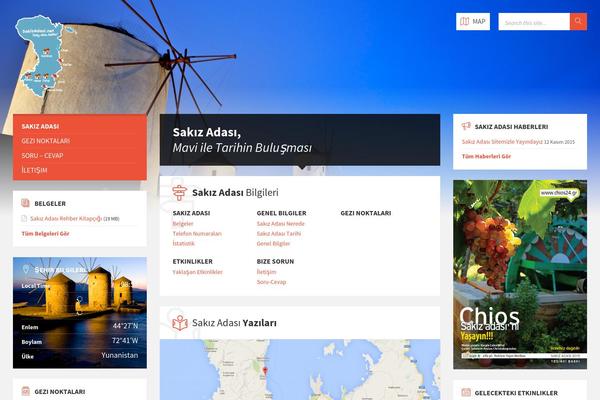Open Sakız Adası Rehber Kitapçığı document link
600x400 pixels.
click(x=66, y=219)
